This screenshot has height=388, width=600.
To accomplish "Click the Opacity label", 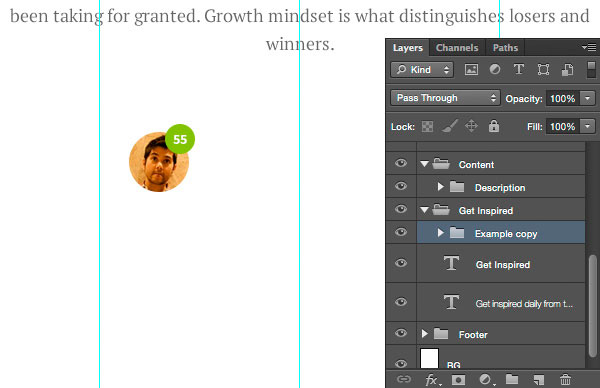I will 524,99.
